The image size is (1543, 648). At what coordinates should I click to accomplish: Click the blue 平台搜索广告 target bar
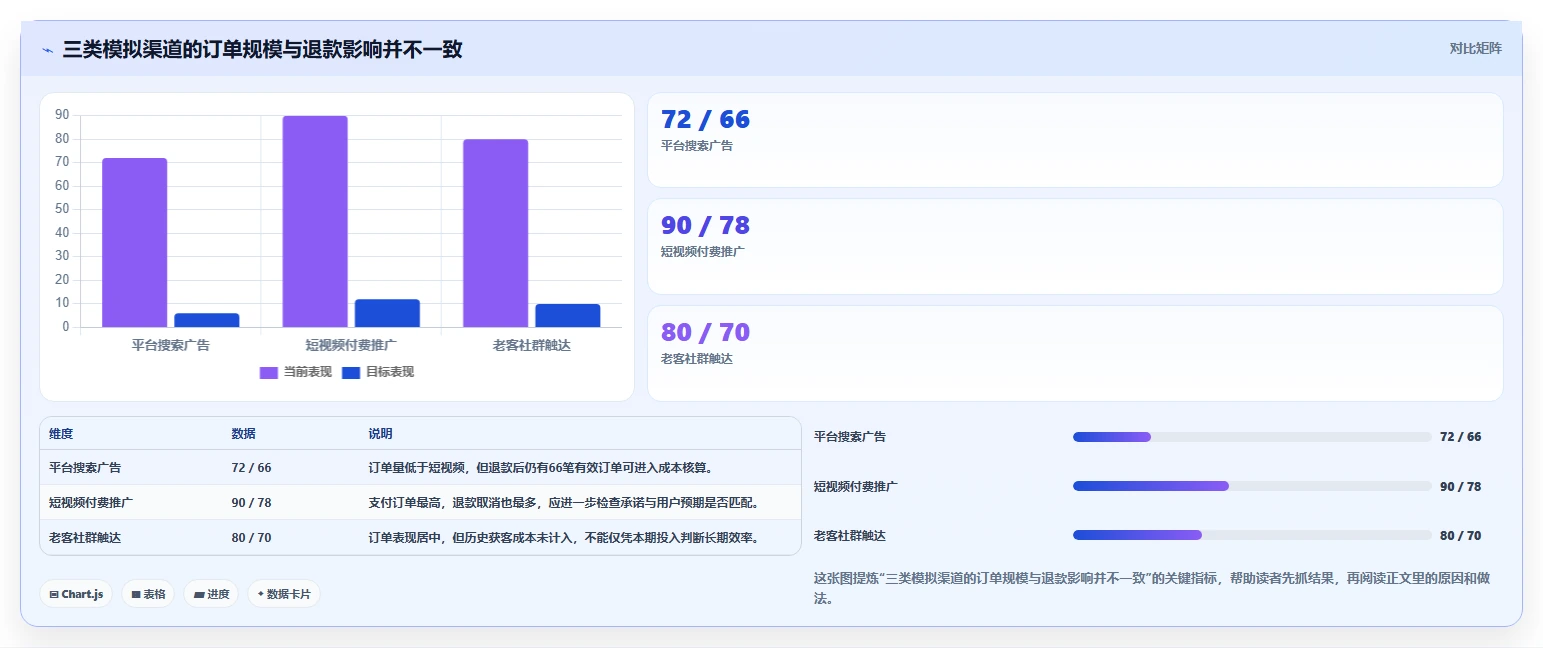point(207,320)
